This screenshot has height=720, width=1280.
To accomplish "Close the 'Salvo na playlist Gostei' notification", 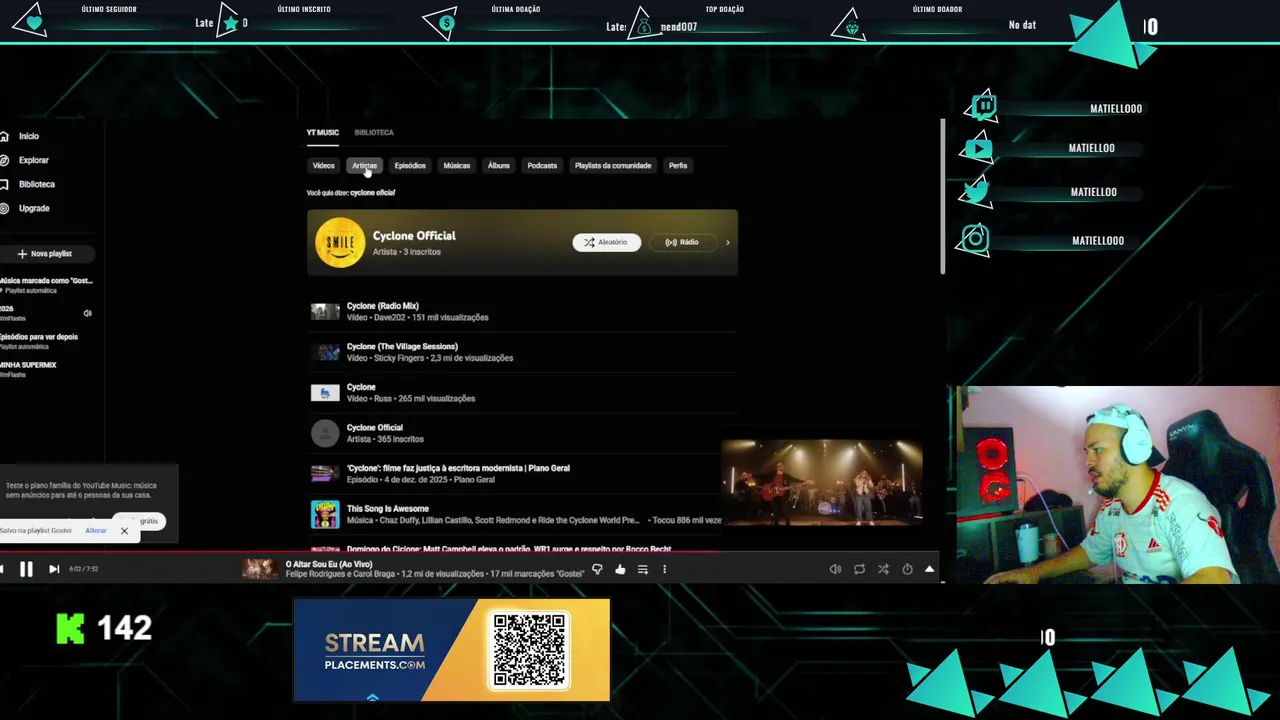I will point(124,531).
